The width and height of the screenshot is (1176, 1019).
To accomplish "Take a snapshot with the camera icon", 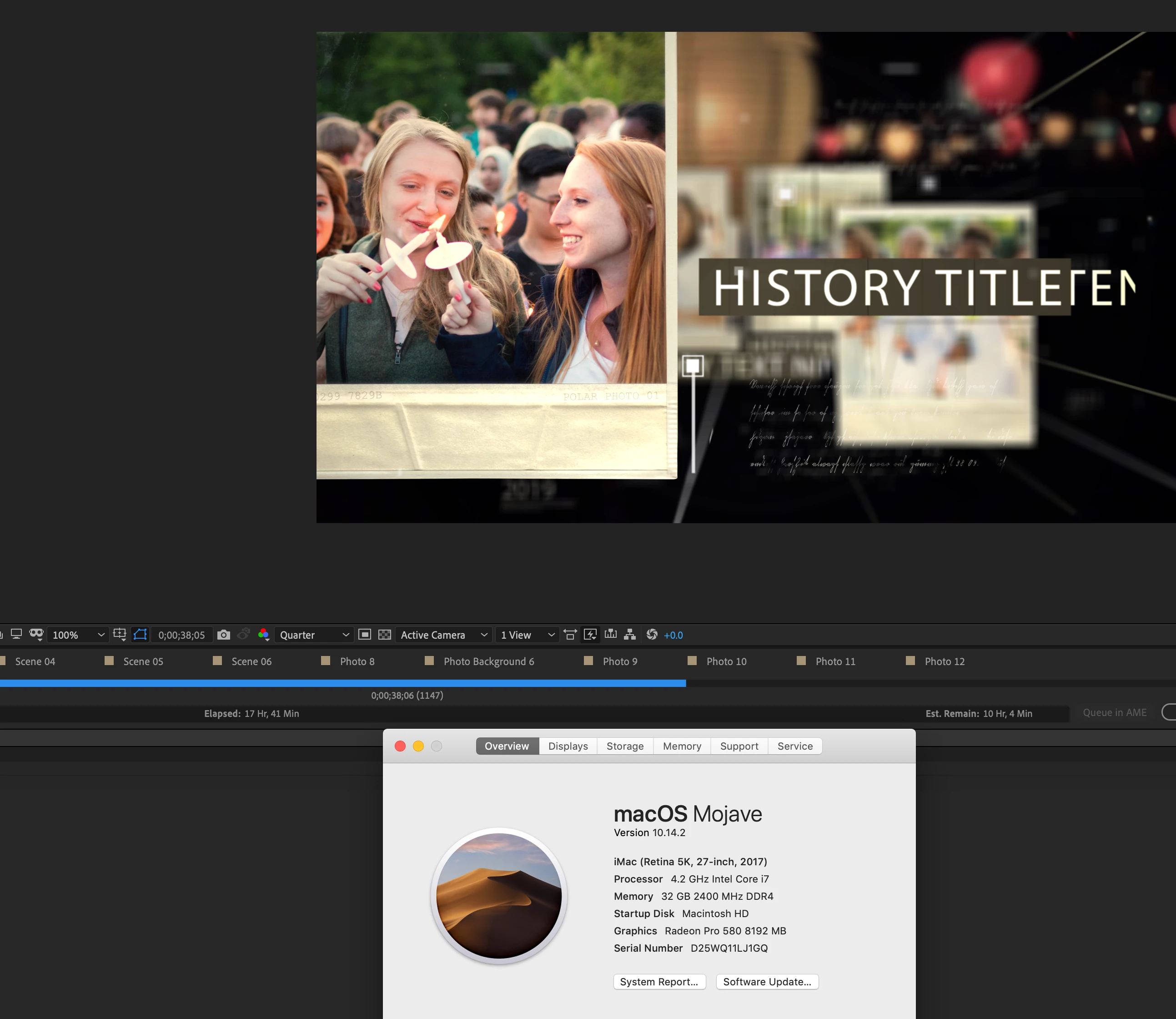I will [x=223, y=635].
